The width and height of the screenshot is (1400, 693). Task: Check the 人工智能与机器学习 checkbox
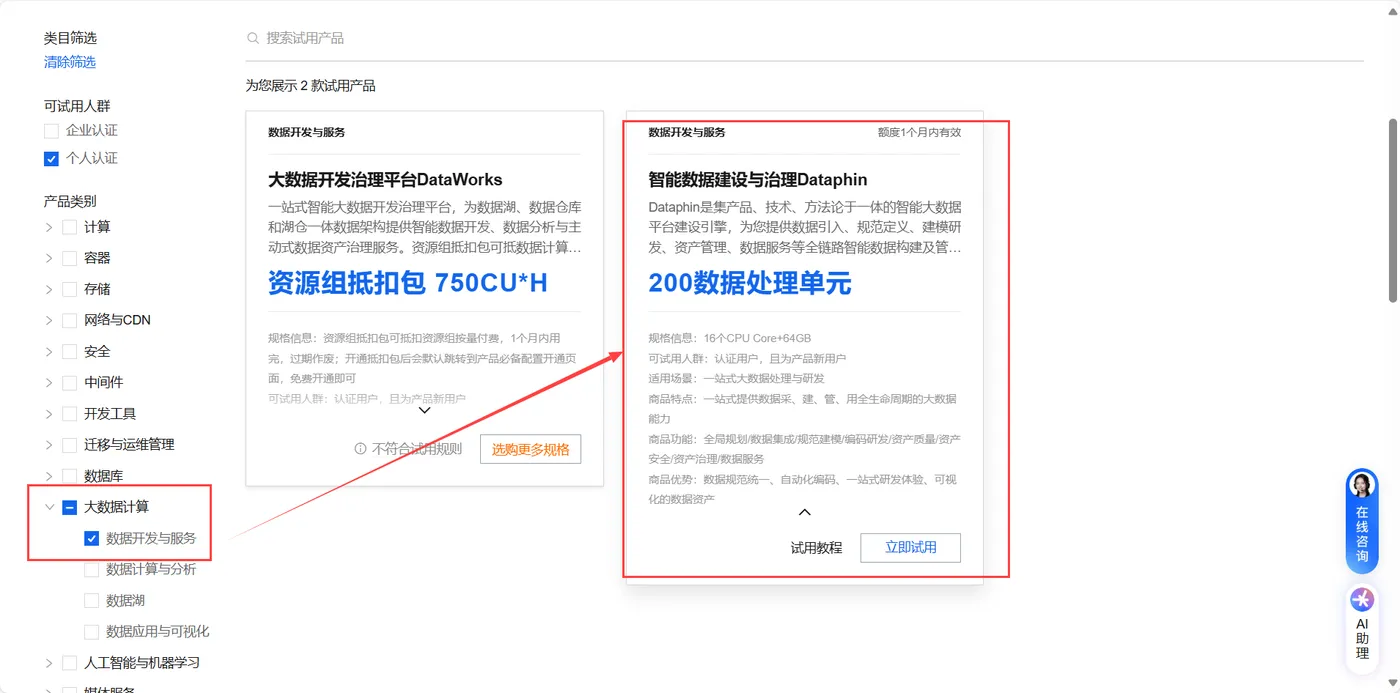pyautogui.click(x=69, y=662)
